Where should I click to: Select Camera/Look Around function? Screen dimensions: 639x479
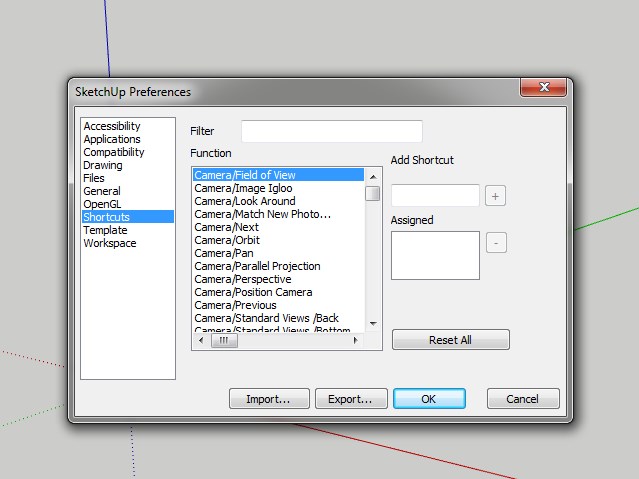point(278,201)
